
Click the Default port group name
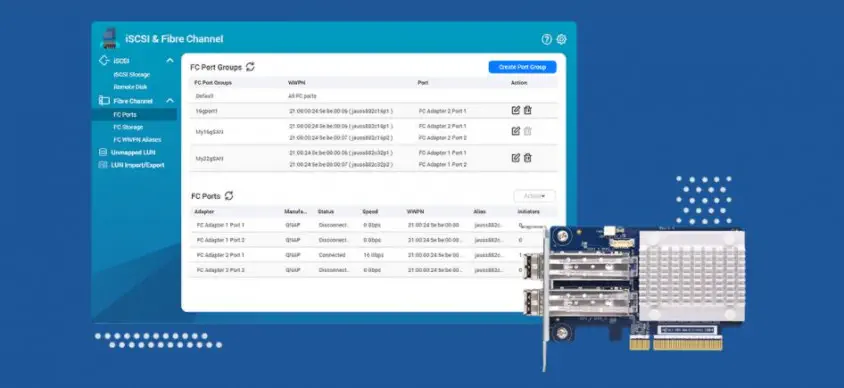click(205, 96)
